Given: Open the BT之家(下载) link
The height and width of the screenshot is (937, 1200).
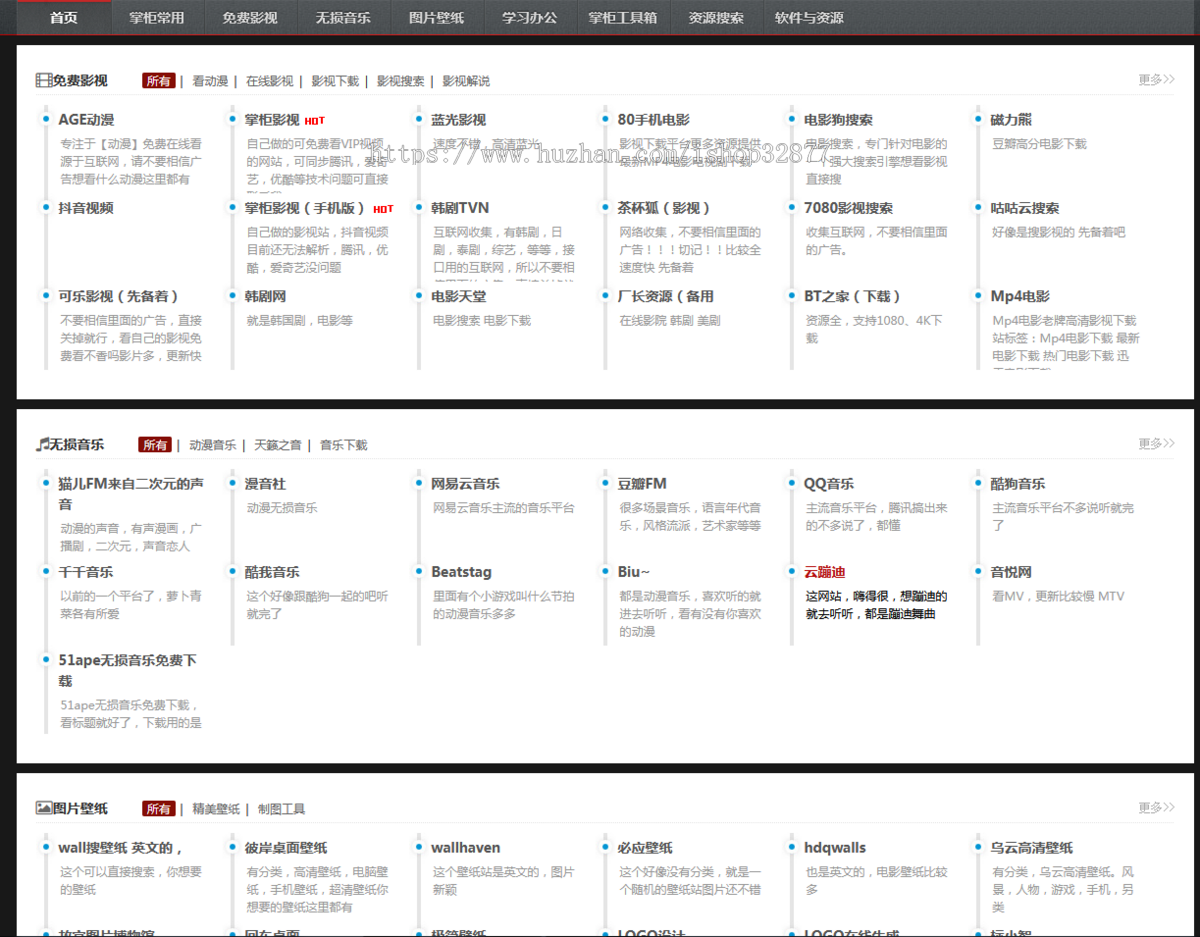Looking at the screenshot, I should point(853,296).
